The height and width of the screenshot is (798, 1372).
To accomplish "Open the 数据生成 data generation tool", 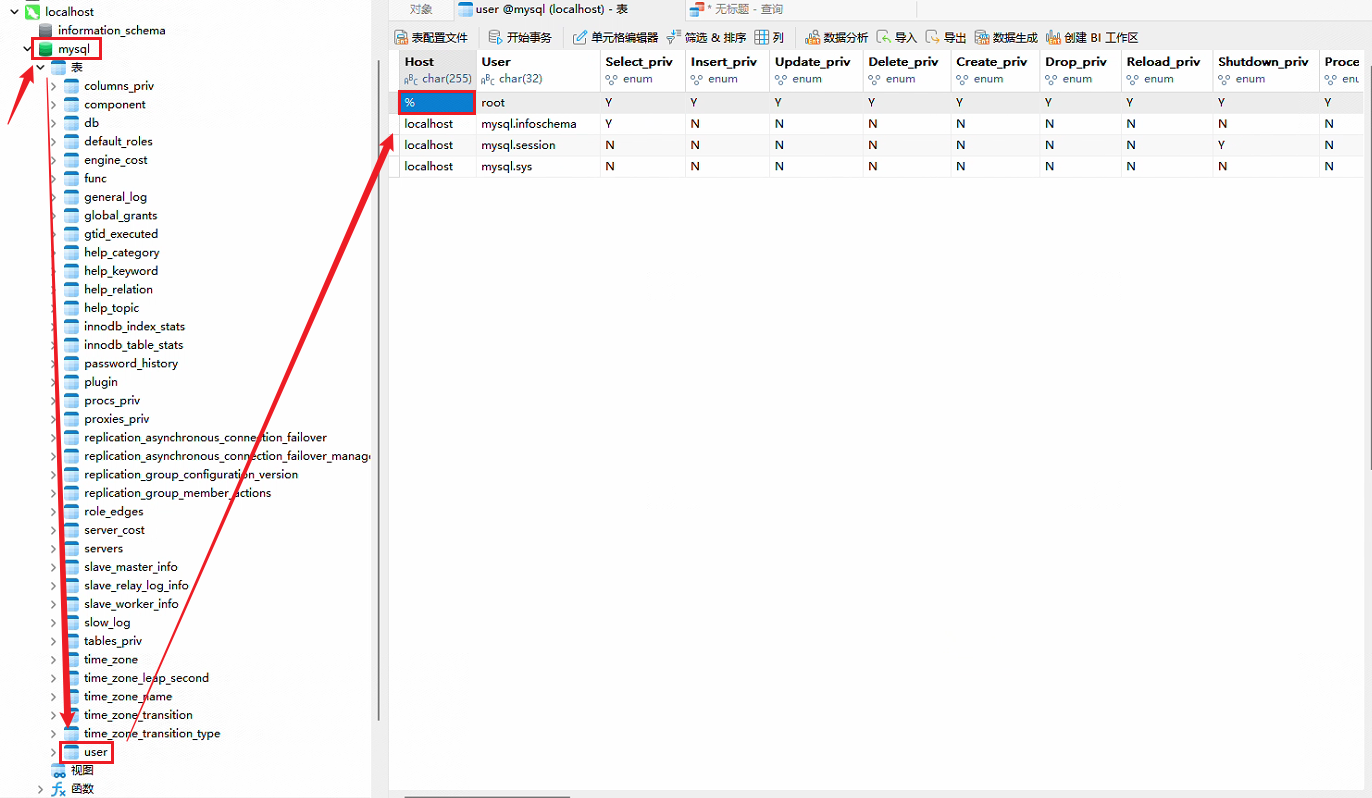I will pyautogui.click(x=1006, y=37).
